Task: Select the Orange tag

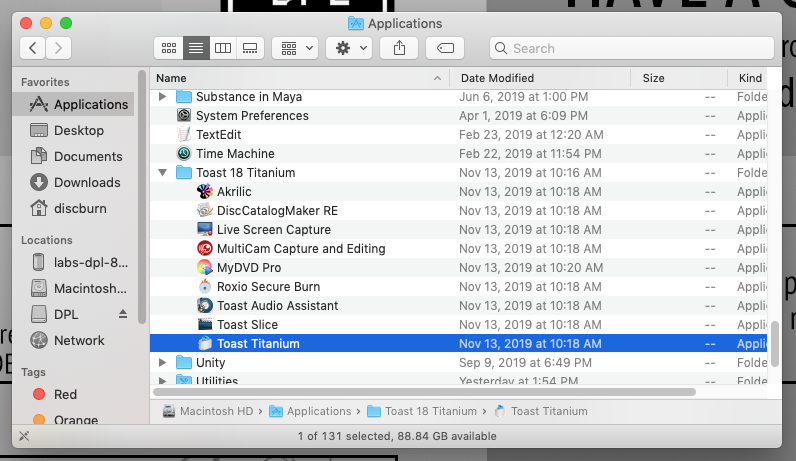Action: 75,419
